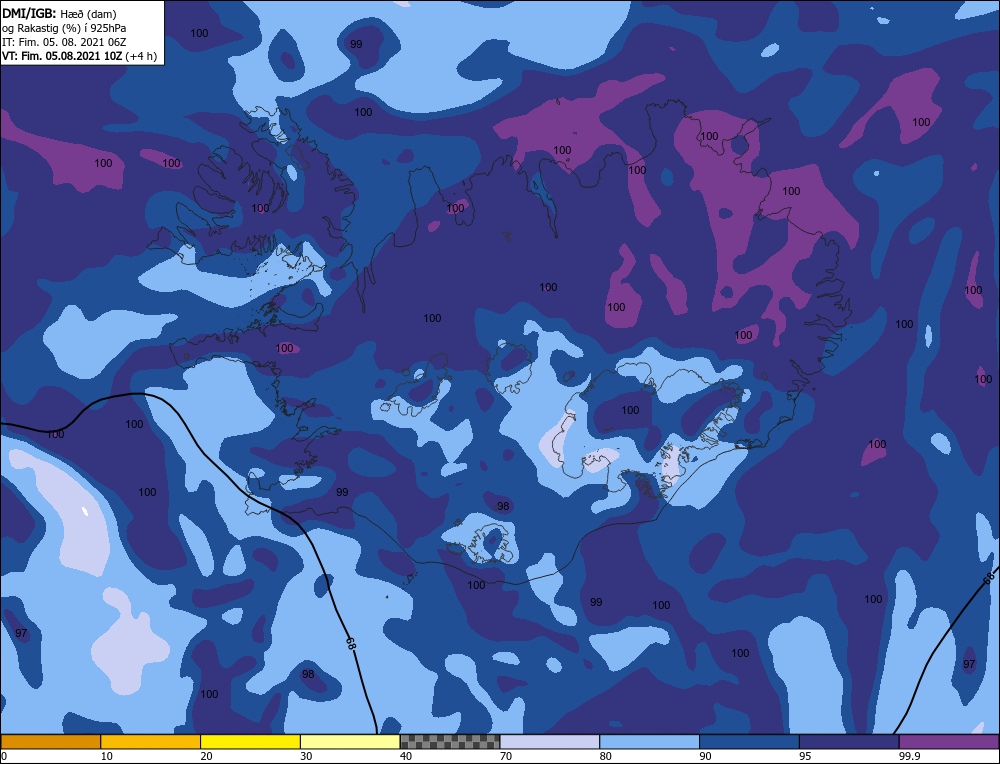Click the light blue 80-90 legend swatch
Viewport: 1000px width, 764px height.
click(649, 742)
